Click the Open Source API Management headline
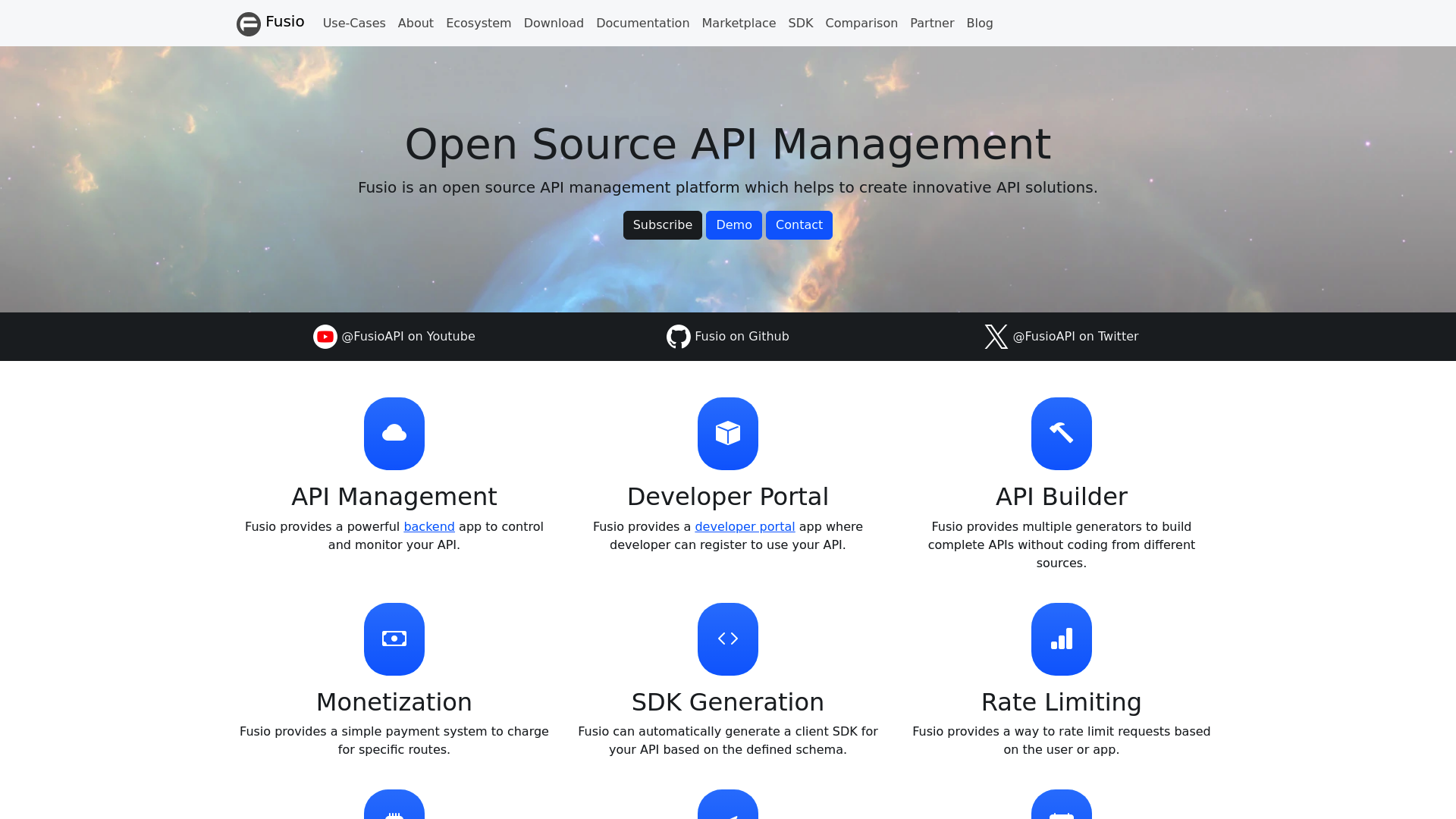 coord(728,144)
